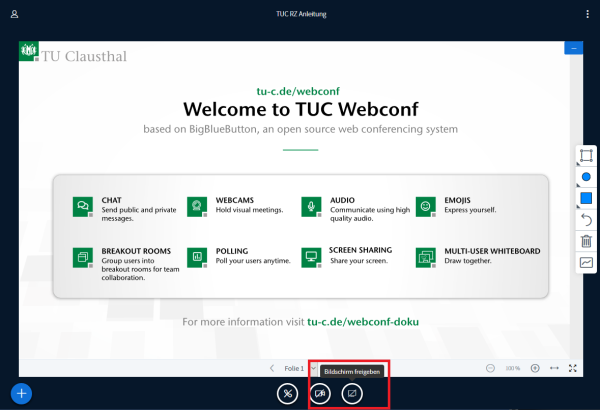
Task: Click the tu-c.de/webconf-doku link
Action: pos(363,323)
